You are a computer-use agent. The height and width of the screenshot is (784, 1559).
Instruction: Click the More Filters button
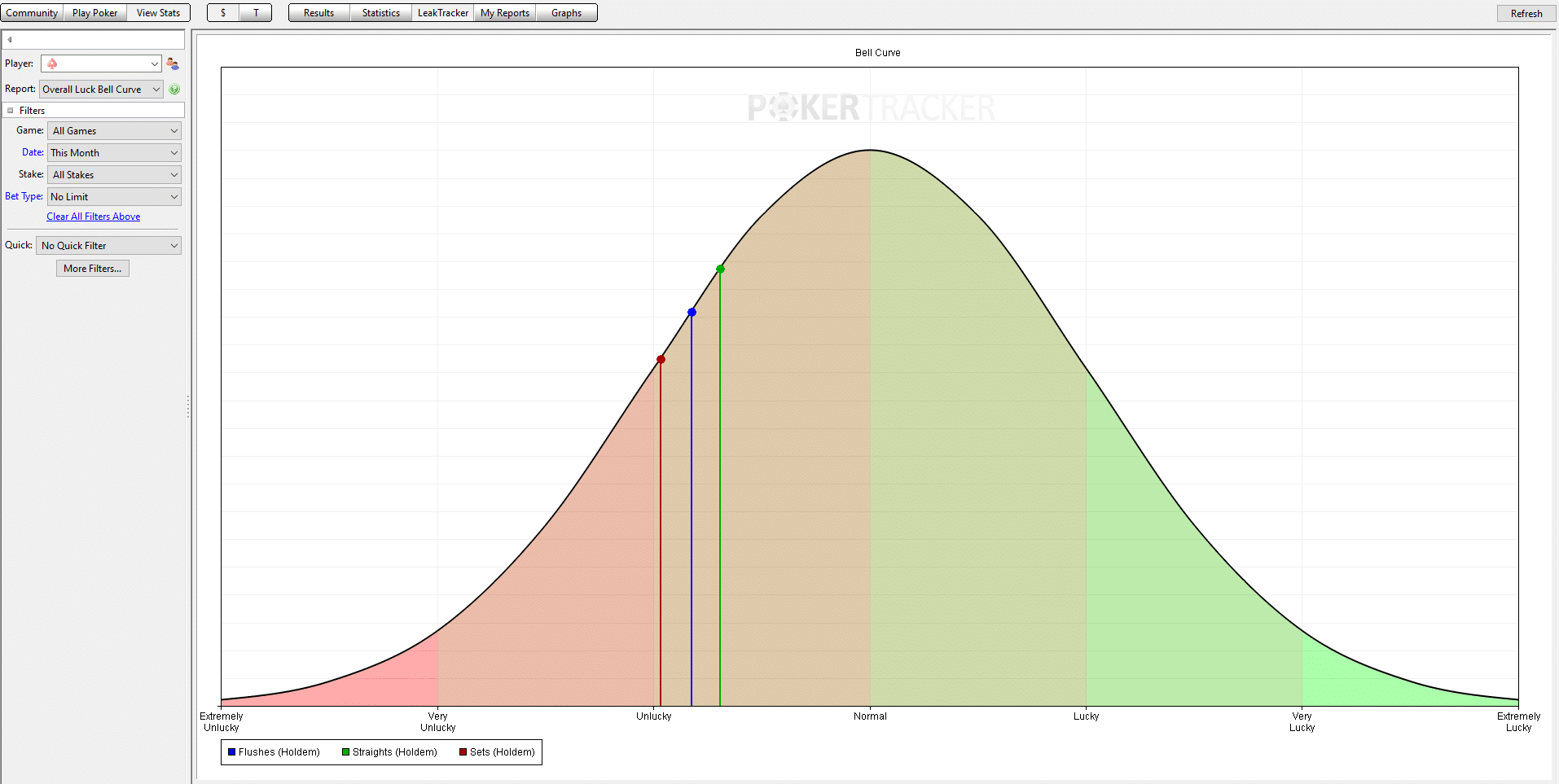pos(93,269)
